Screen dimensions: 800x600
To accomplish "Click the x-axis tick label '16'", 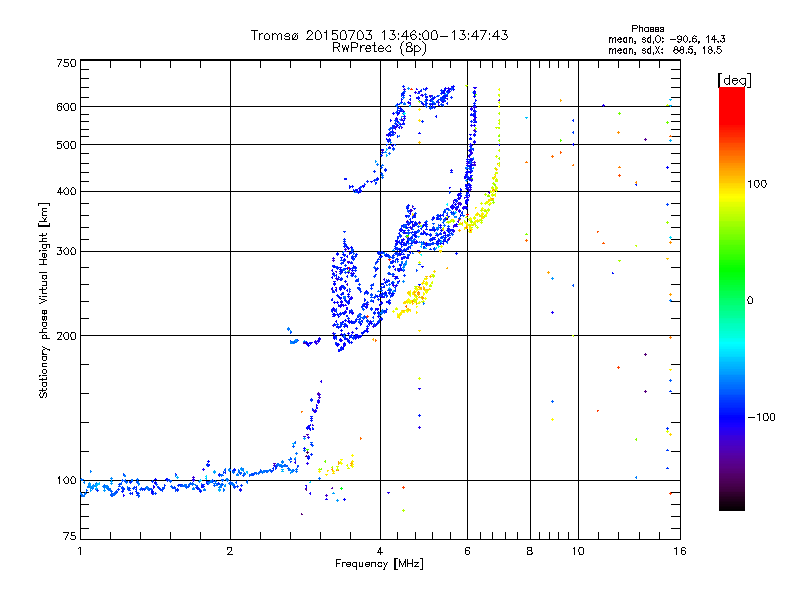I will (x=680, y=551).
